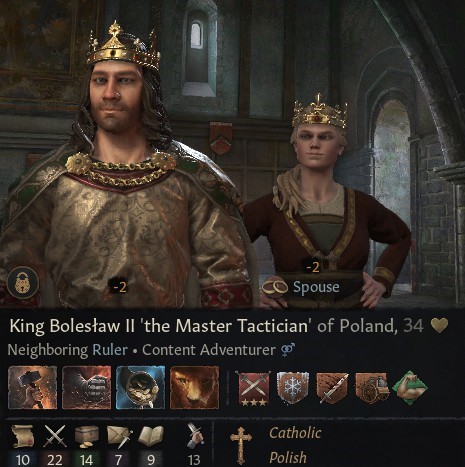Image resolution: width=465 pixels, height=467 pixels.
Task: Click the Catholic faith link
Action: (x=295, y=433)
